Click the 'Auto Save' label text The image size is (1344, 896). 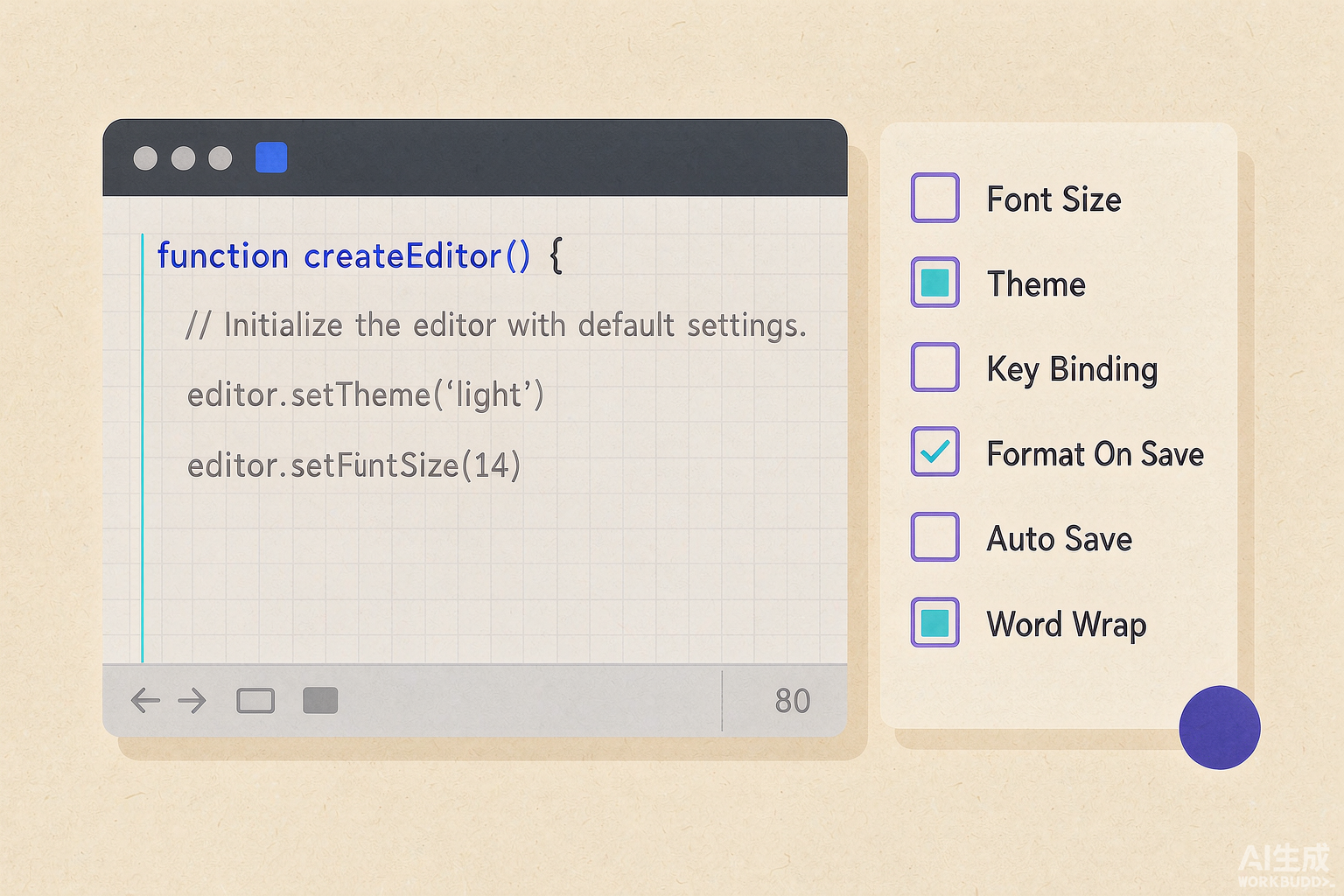point(1060,539)
